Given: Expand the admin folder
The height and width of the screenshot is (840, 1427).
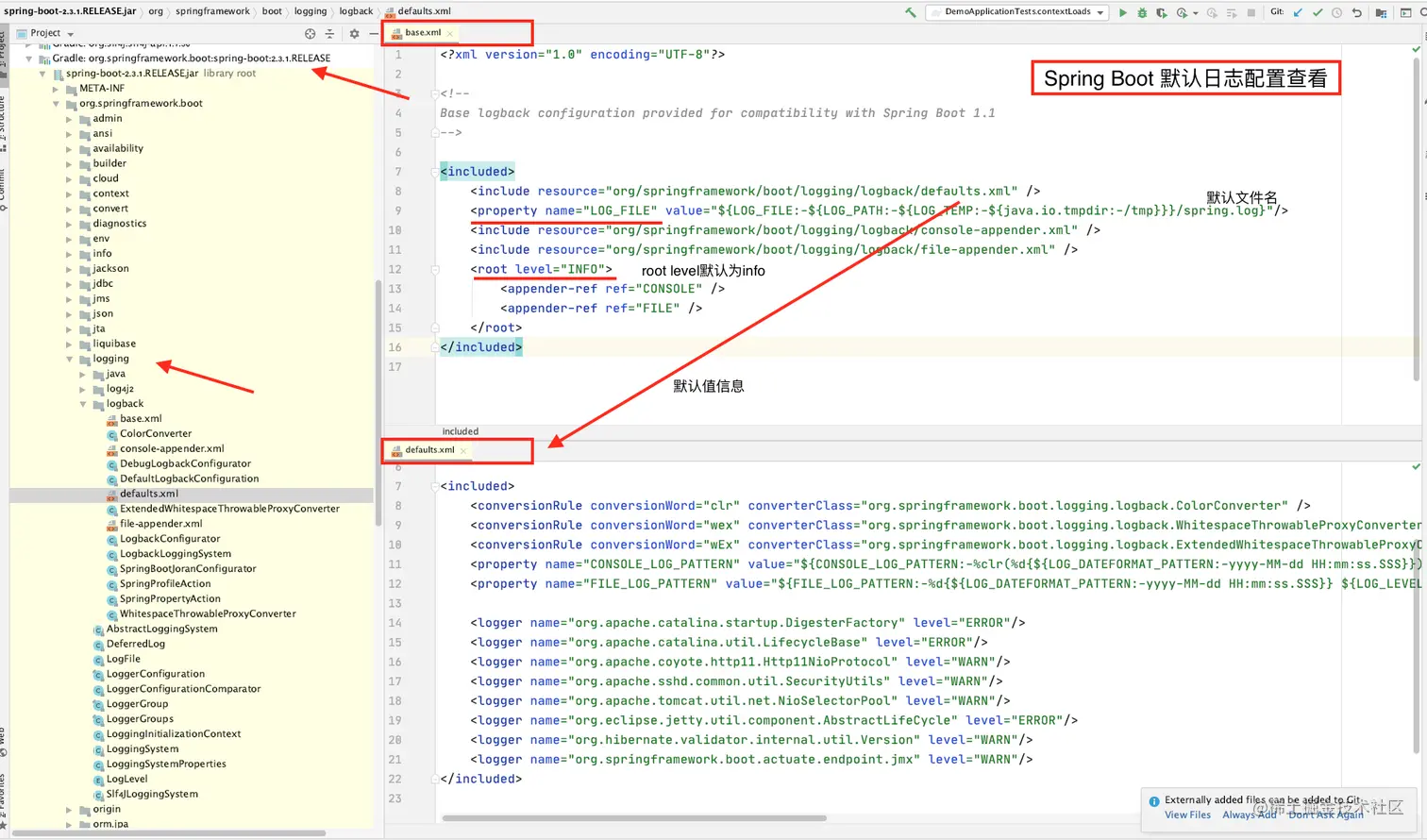Looking at the screenshot, I should click(x=70, y=119).
